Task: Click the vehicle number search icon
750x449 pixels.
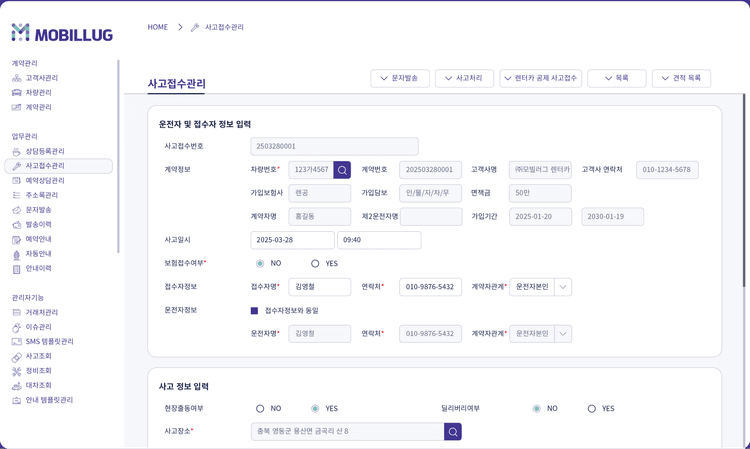Action: 342,170
